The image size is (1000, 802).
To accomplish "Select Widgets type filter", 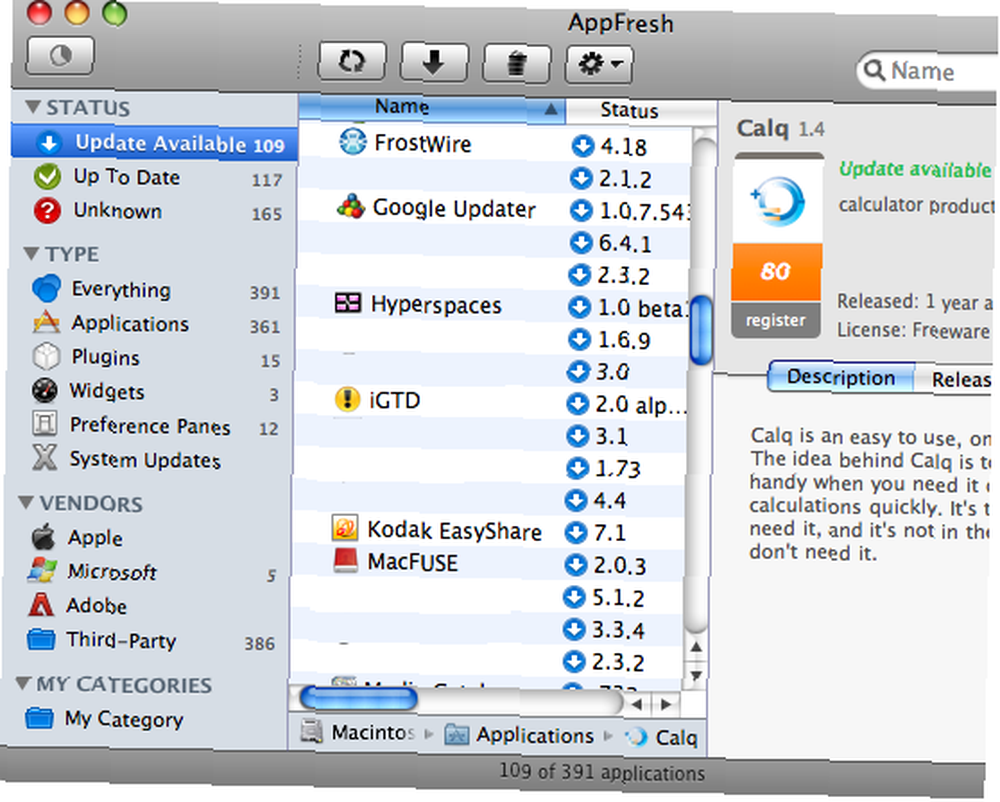I will point(151,391).
